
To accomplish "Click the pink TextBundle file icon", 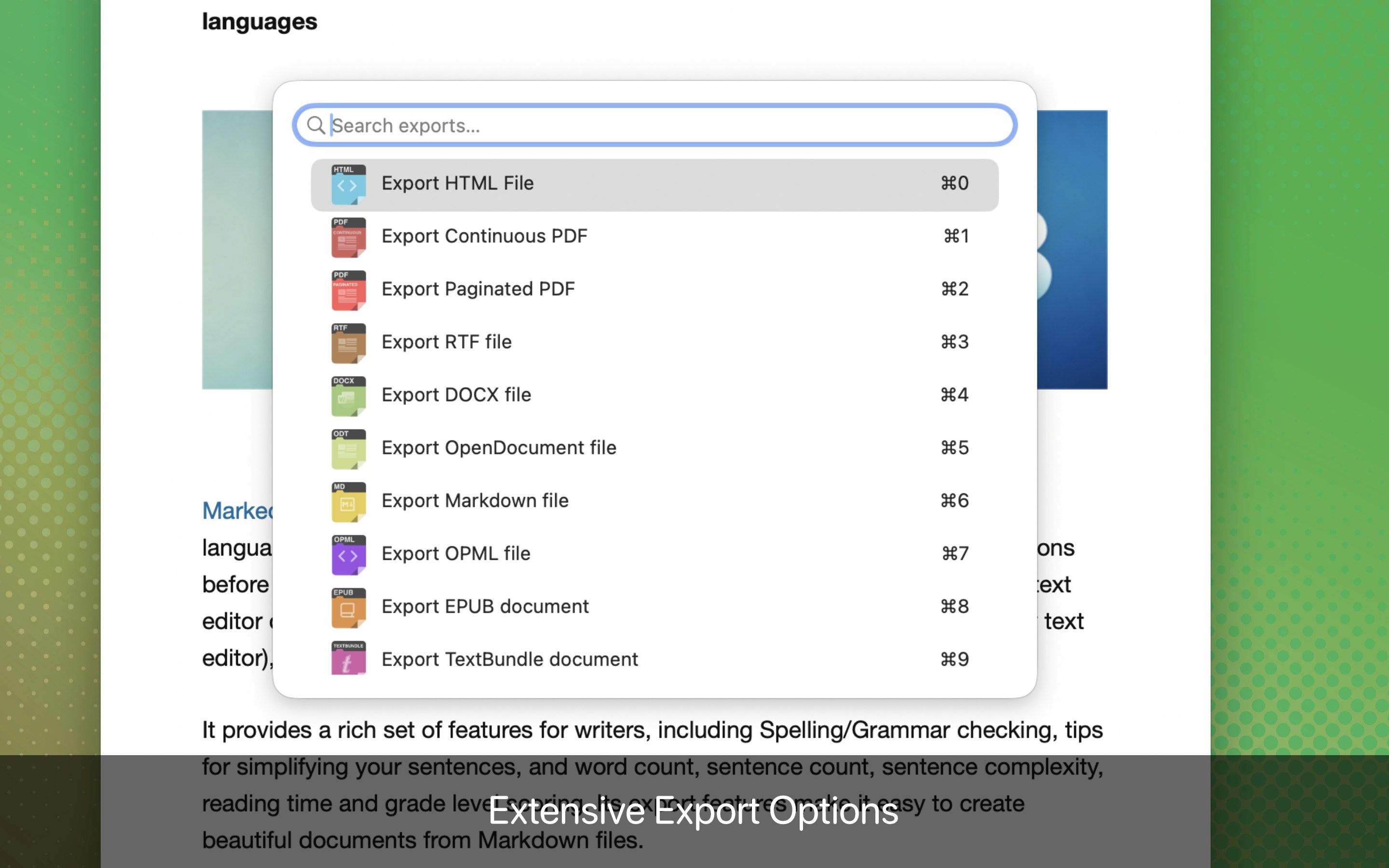I will [x=348, y=658].
